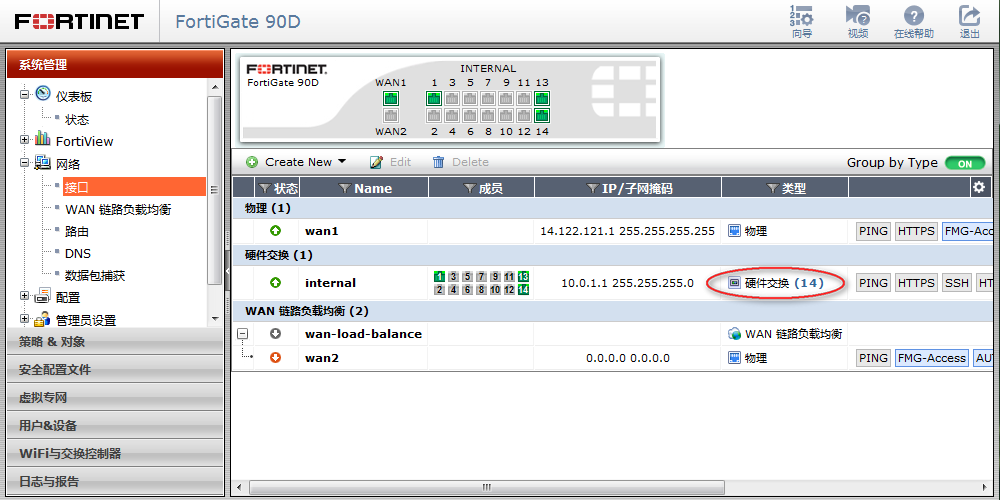Click the FortiView chart icon
Screen dimensions: 1000x500
43,139
